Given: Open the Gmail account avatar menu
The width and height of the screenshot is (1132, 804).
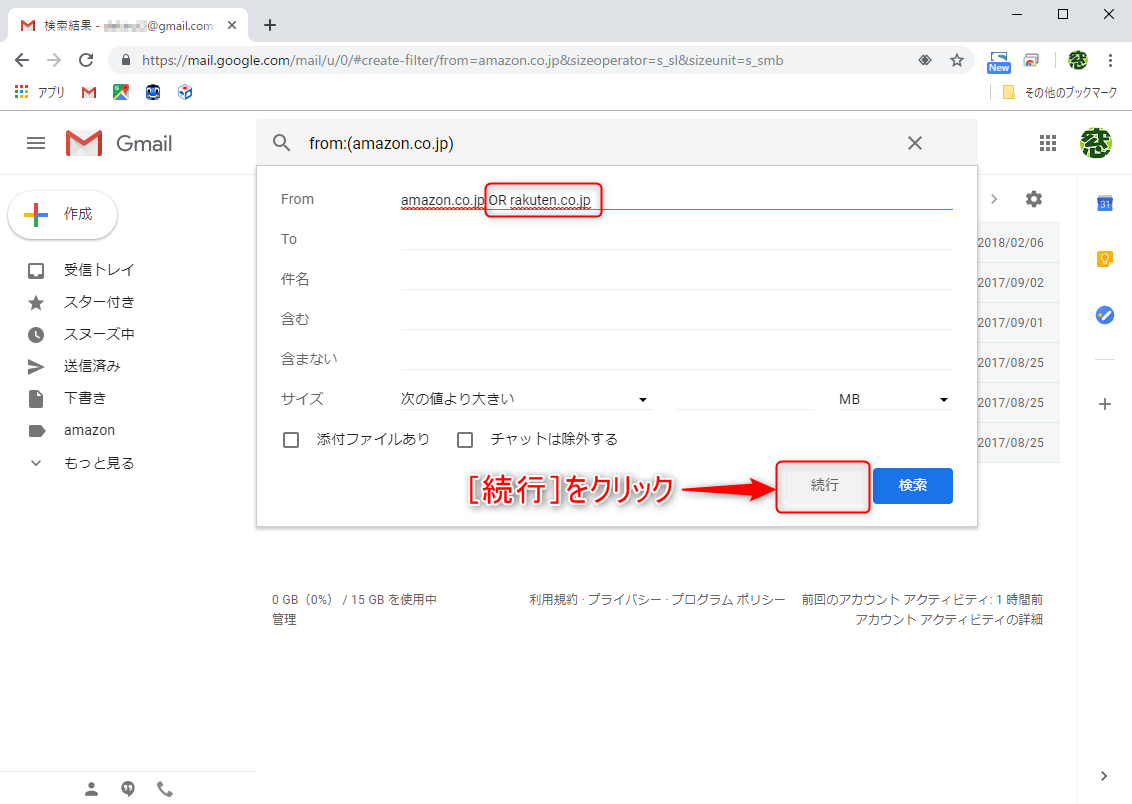Looking at the screenshot, I should [x=1097, y=143].
